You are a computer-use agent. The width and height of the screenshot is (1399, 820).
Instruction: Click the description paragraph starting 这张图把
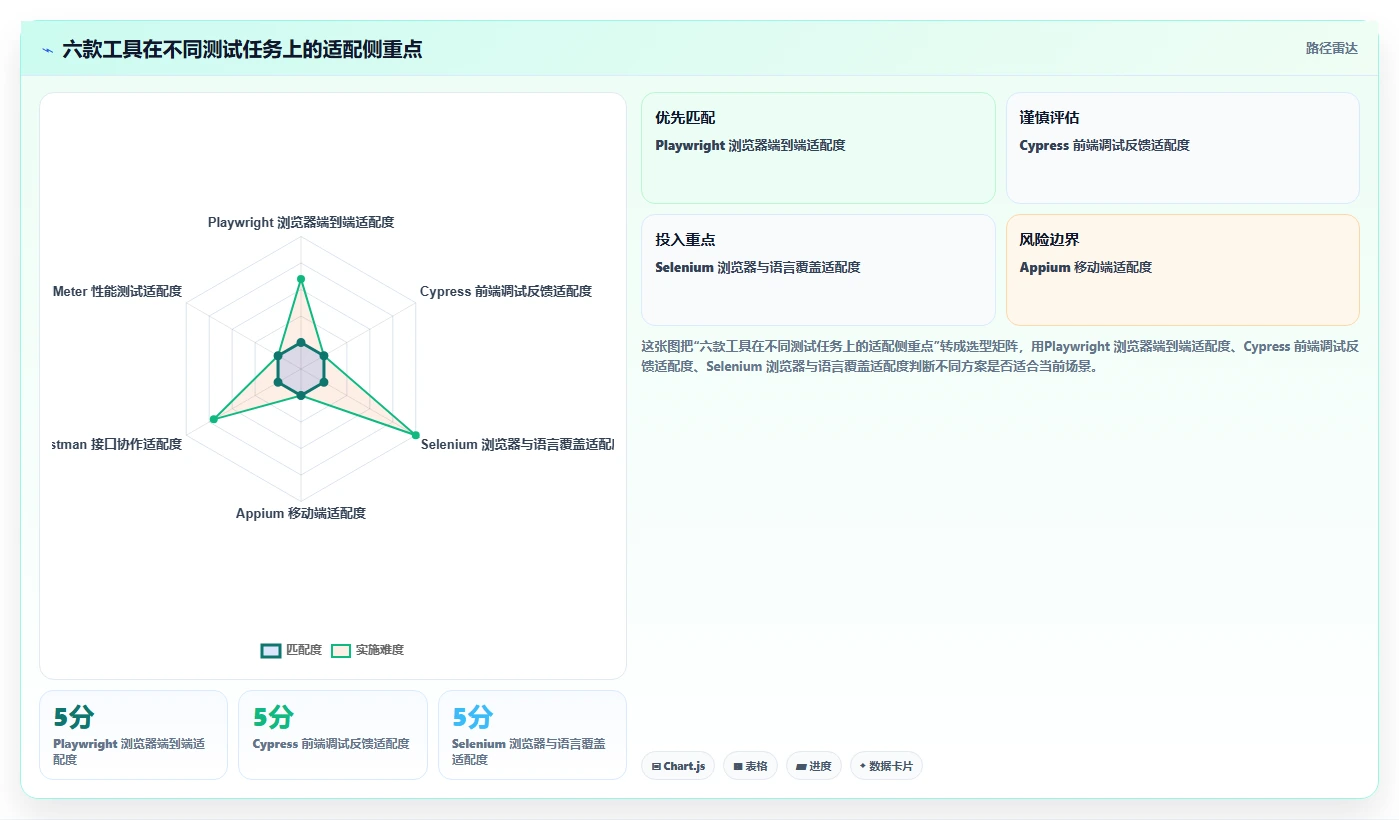[x=1000, y=356]
